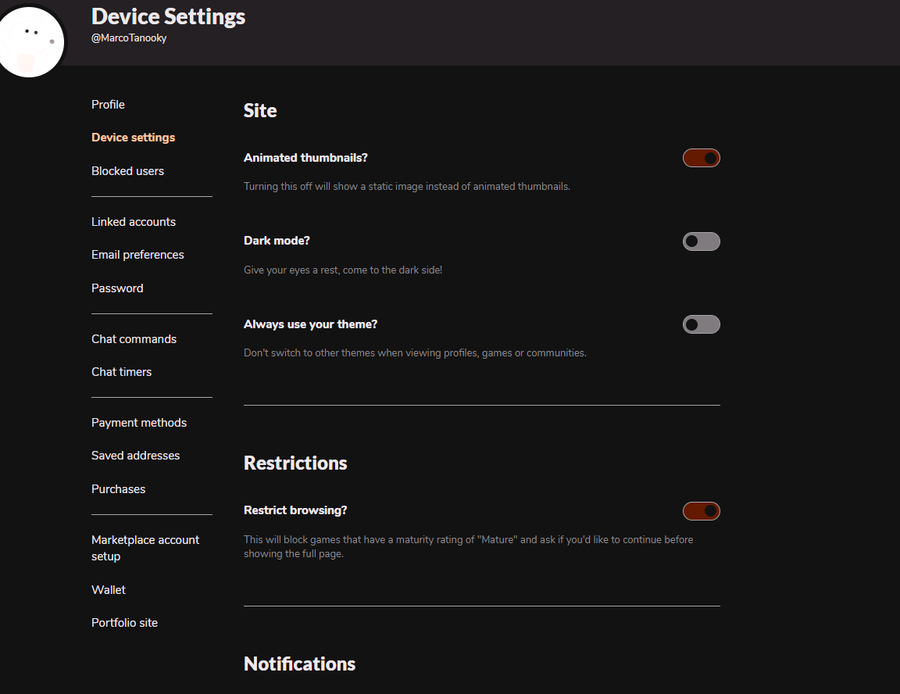Viewport: 900px width, 694px height.
Task: Open Linked accounts settings
Action: click(133, 222)
